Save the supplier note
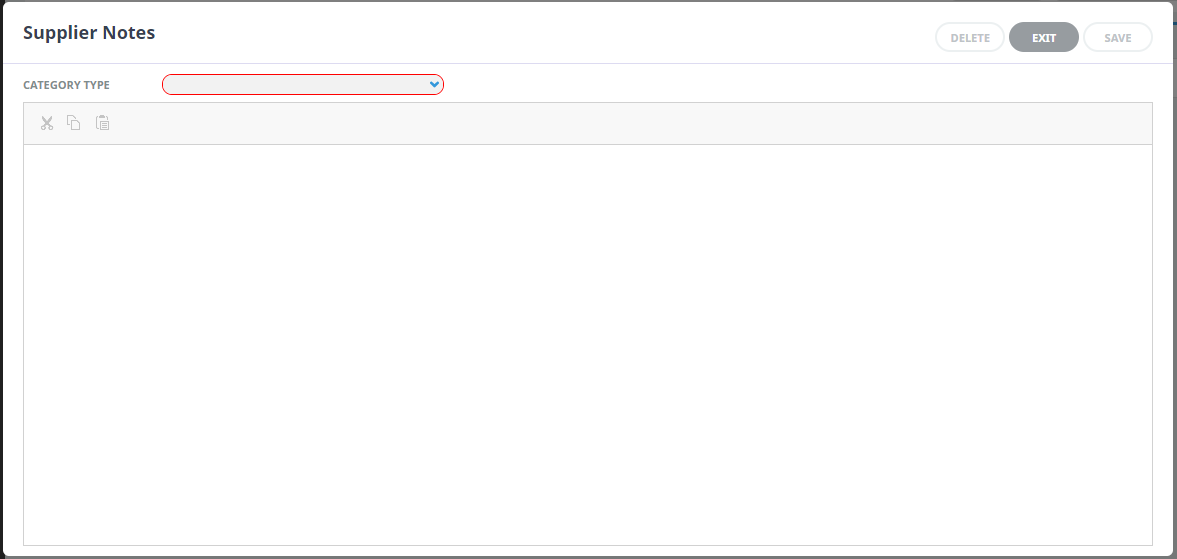Screen dimensions: 1177x559 pyautogui.click(x=1117, y=38)
